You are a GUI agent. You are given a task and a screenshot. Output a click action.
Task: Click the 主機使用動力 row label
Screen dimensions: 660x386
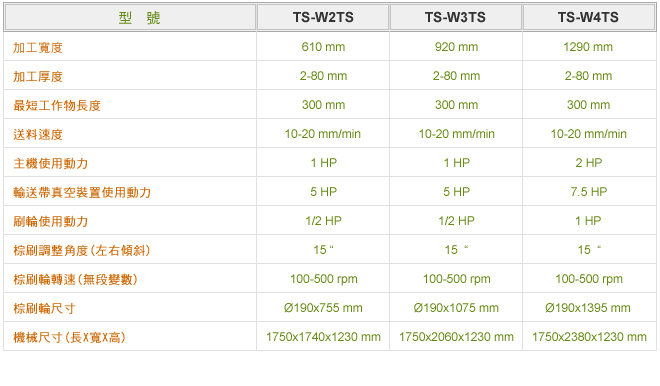[51, 163]
